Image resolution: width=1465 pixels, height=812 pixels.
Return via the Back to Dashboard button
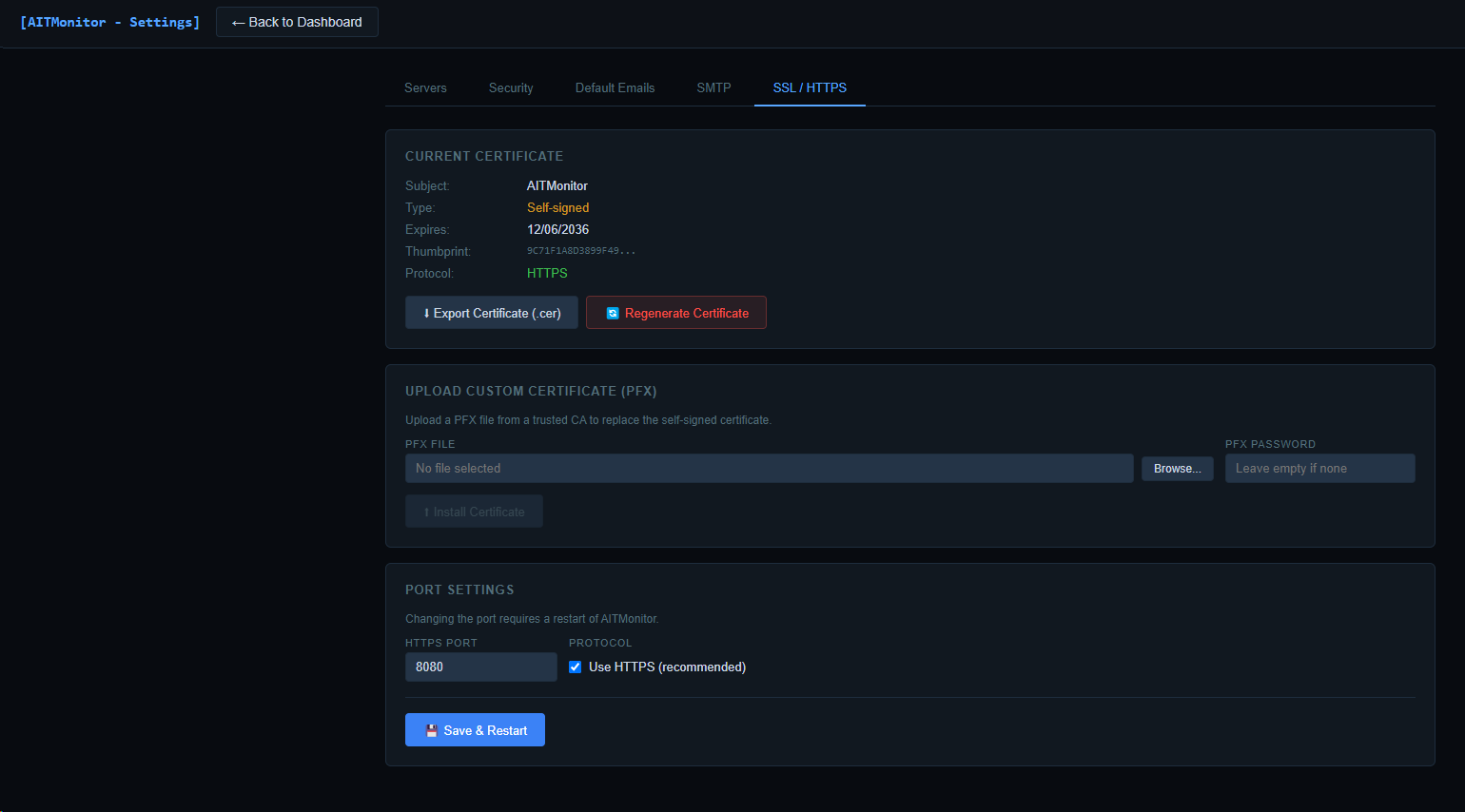(297, 22)
